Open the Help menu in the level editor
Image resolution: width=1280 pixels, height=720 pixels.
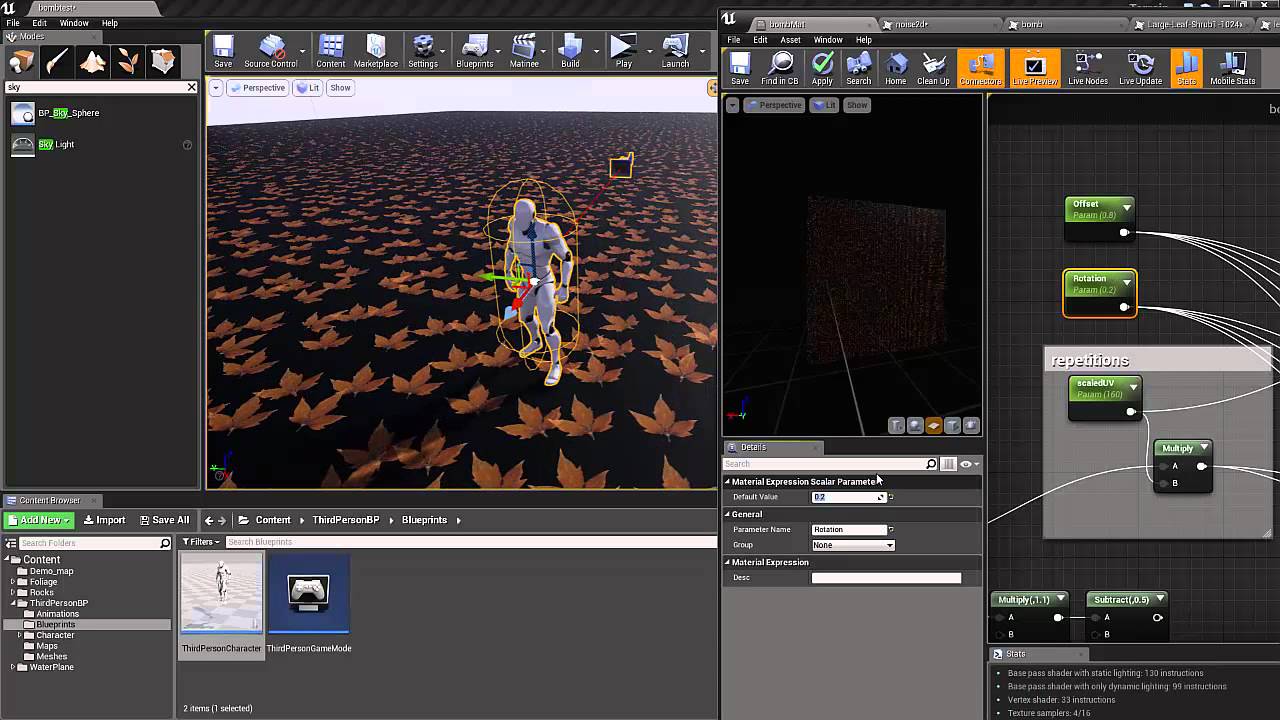pos(109,23)
